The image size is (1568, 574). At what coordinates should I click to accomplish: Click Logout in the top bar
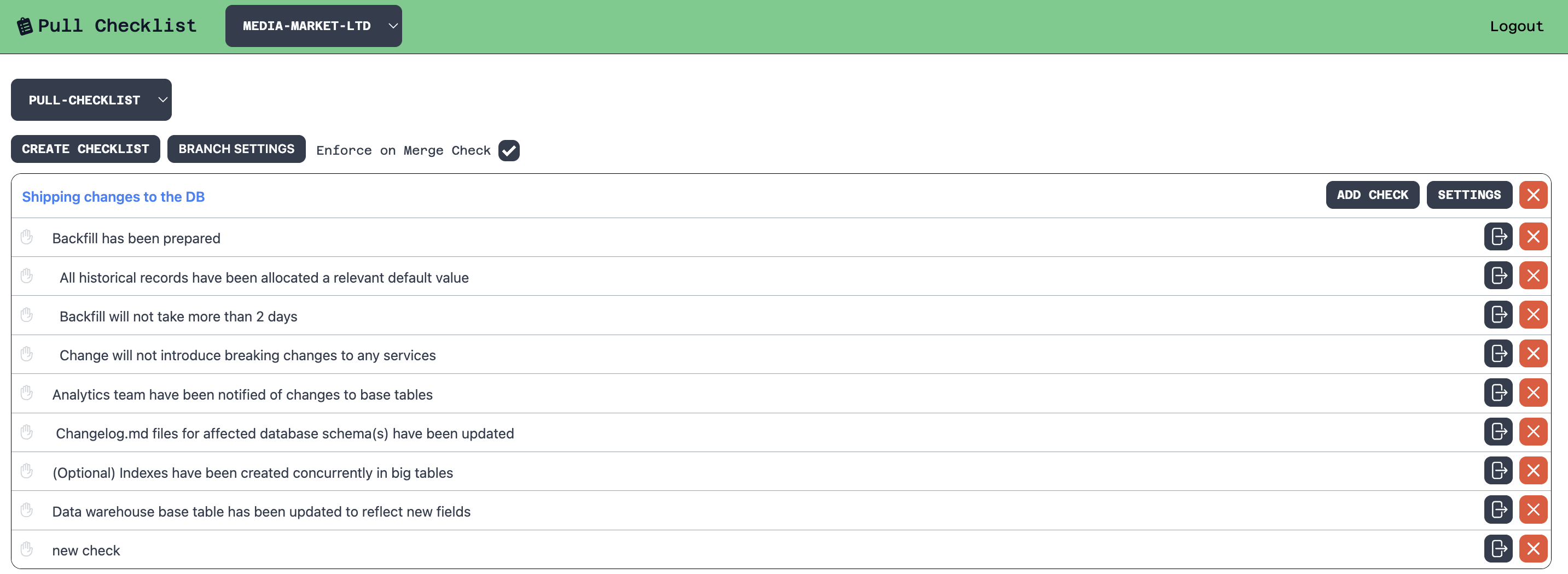pyautogui.click(x=1516, y=27)
